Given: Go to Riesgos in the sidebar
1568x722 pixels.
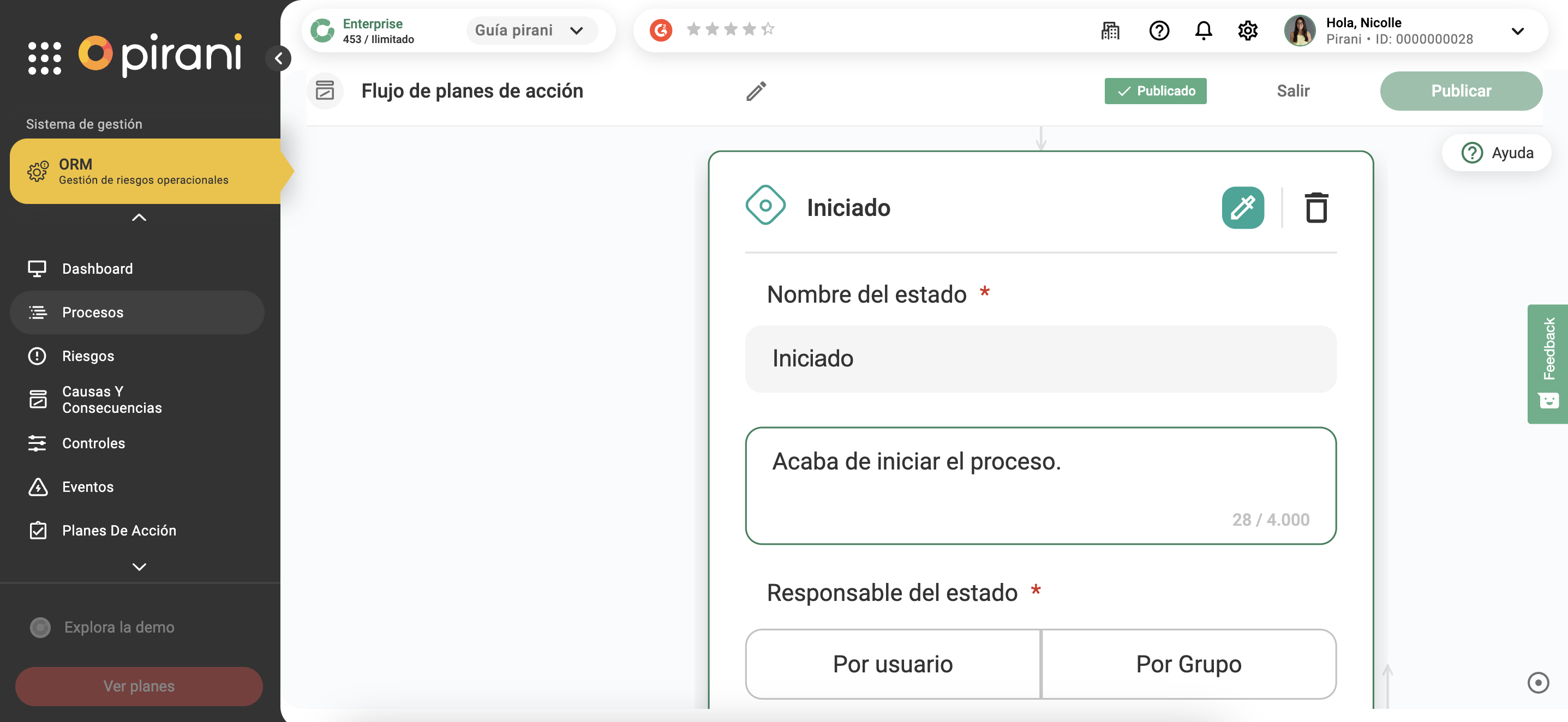Looking at the screenshot, I should 88,356.
